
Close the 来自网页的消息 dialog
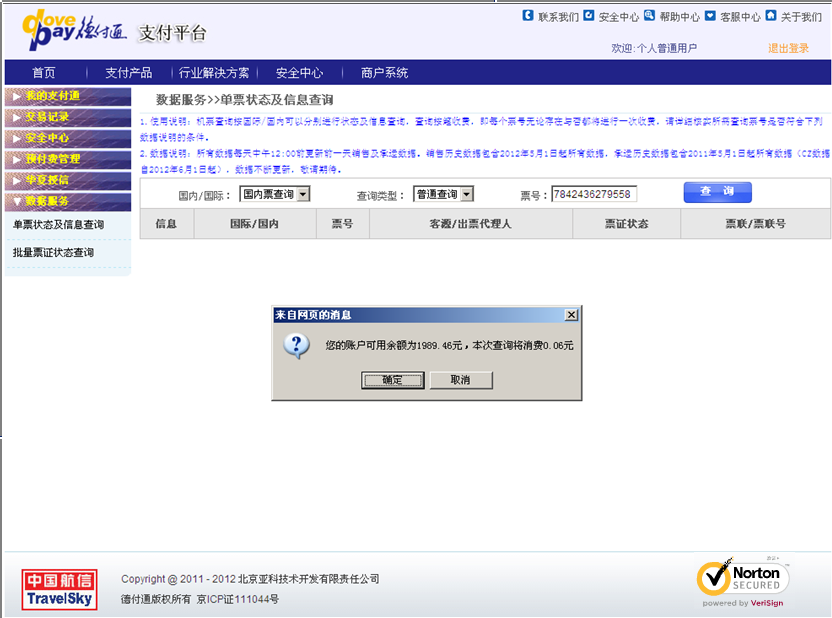click(x=571, y=315)
